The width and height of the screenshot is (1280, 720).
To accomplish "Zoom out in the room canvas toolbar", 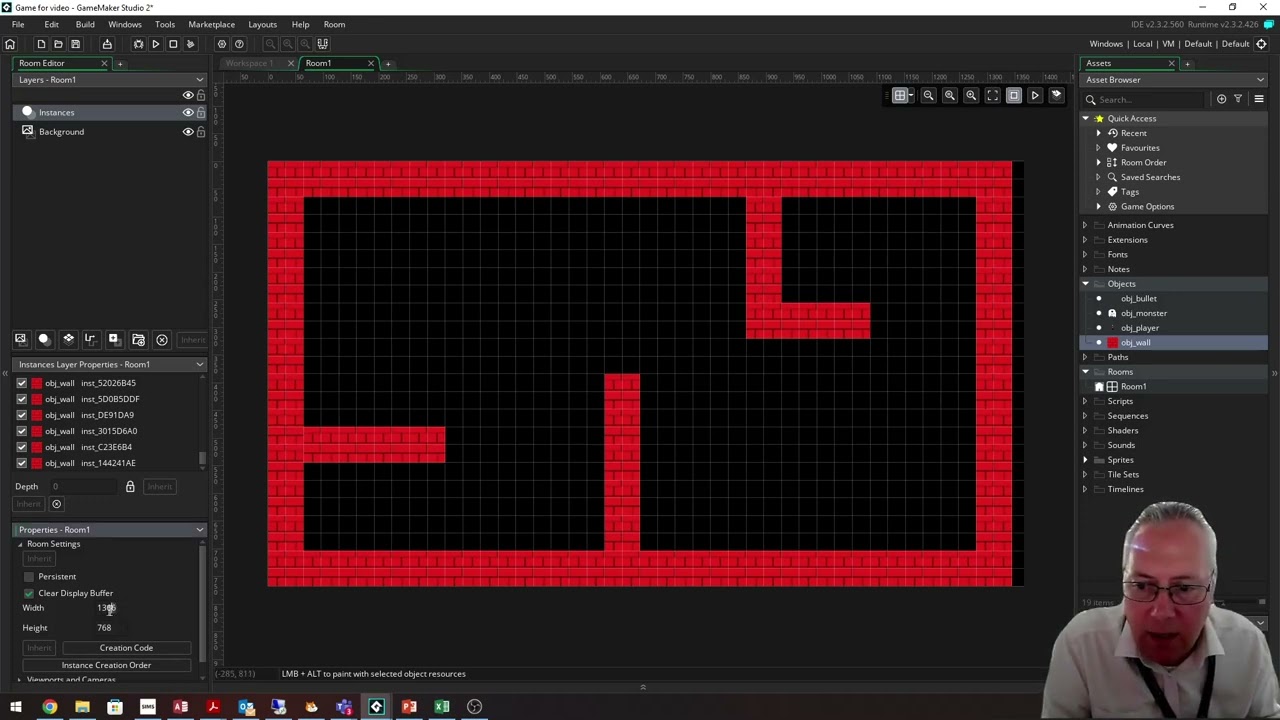I will point(928,96).
